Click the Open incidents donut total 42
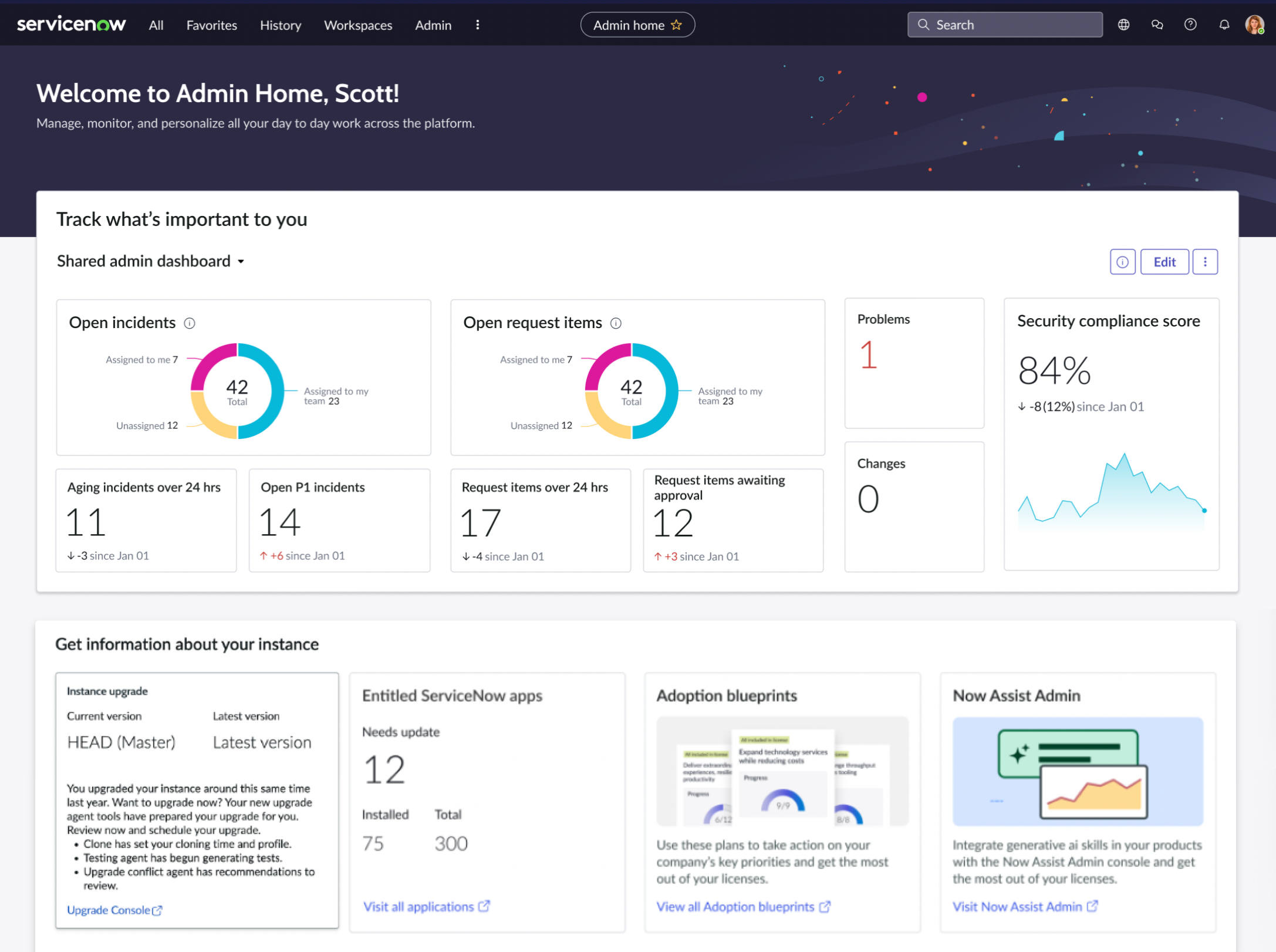 (x=237, y=391)
